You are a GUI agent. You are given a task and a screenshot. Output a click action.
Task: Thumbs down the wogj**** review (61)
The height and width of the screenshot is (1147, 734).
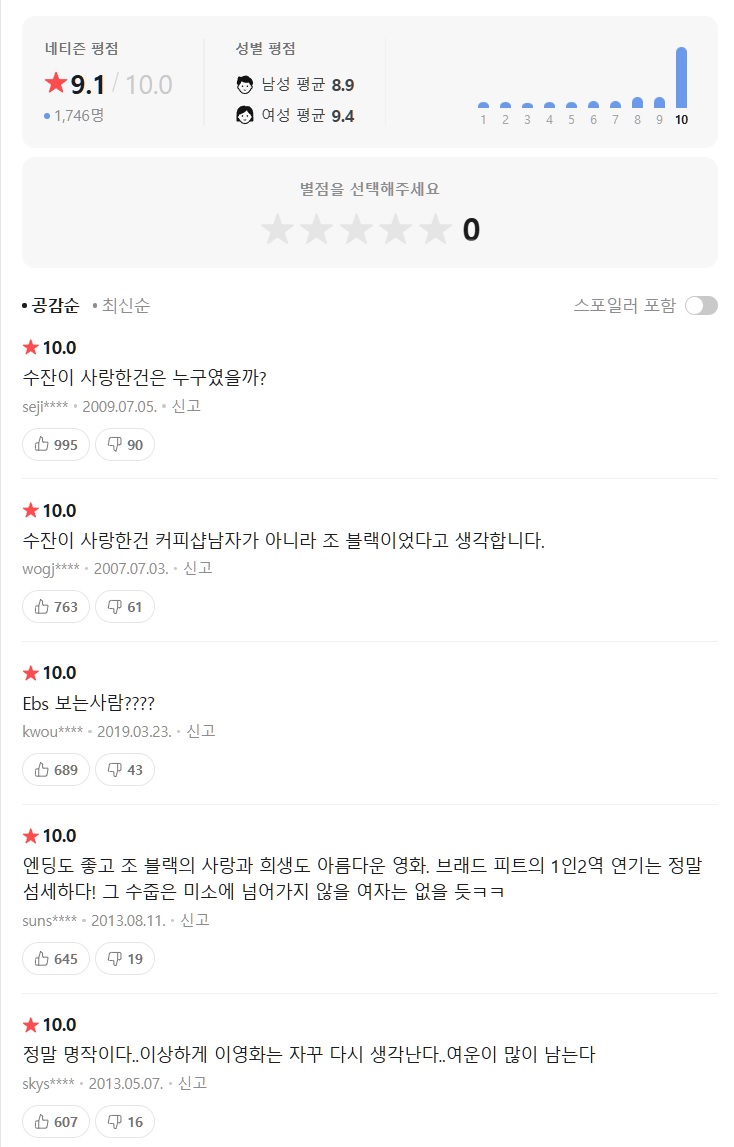pos(125,607)
